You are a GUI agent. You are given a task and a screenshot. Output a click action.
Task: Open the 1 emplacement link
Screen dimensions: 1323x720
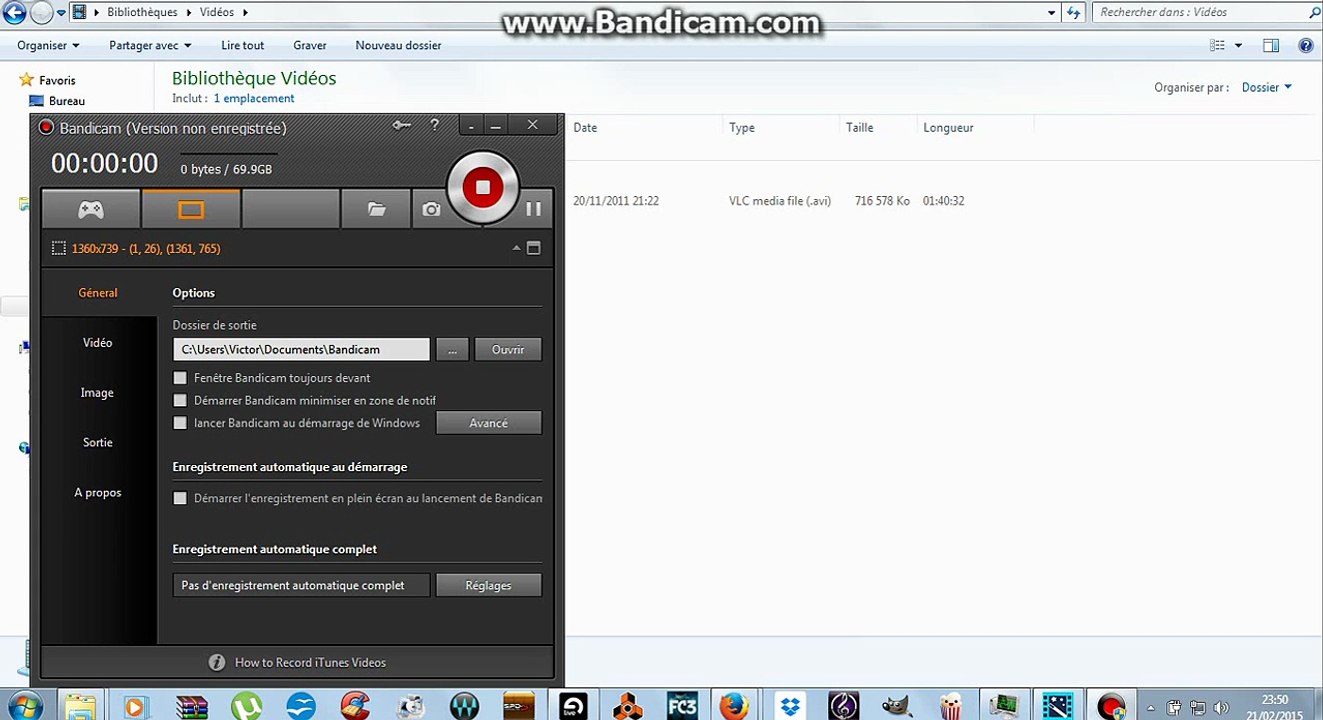[x=254, y=98]
